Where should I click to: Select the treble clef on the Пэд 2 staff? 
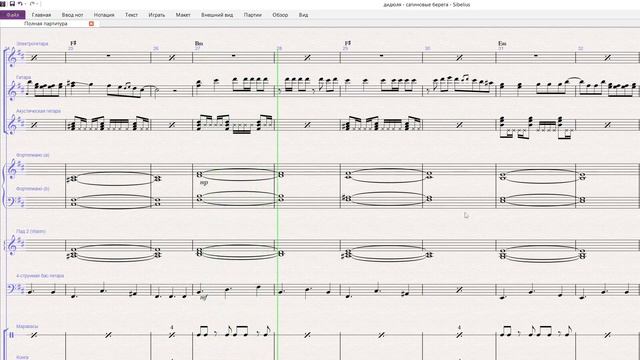coord(12,246)
